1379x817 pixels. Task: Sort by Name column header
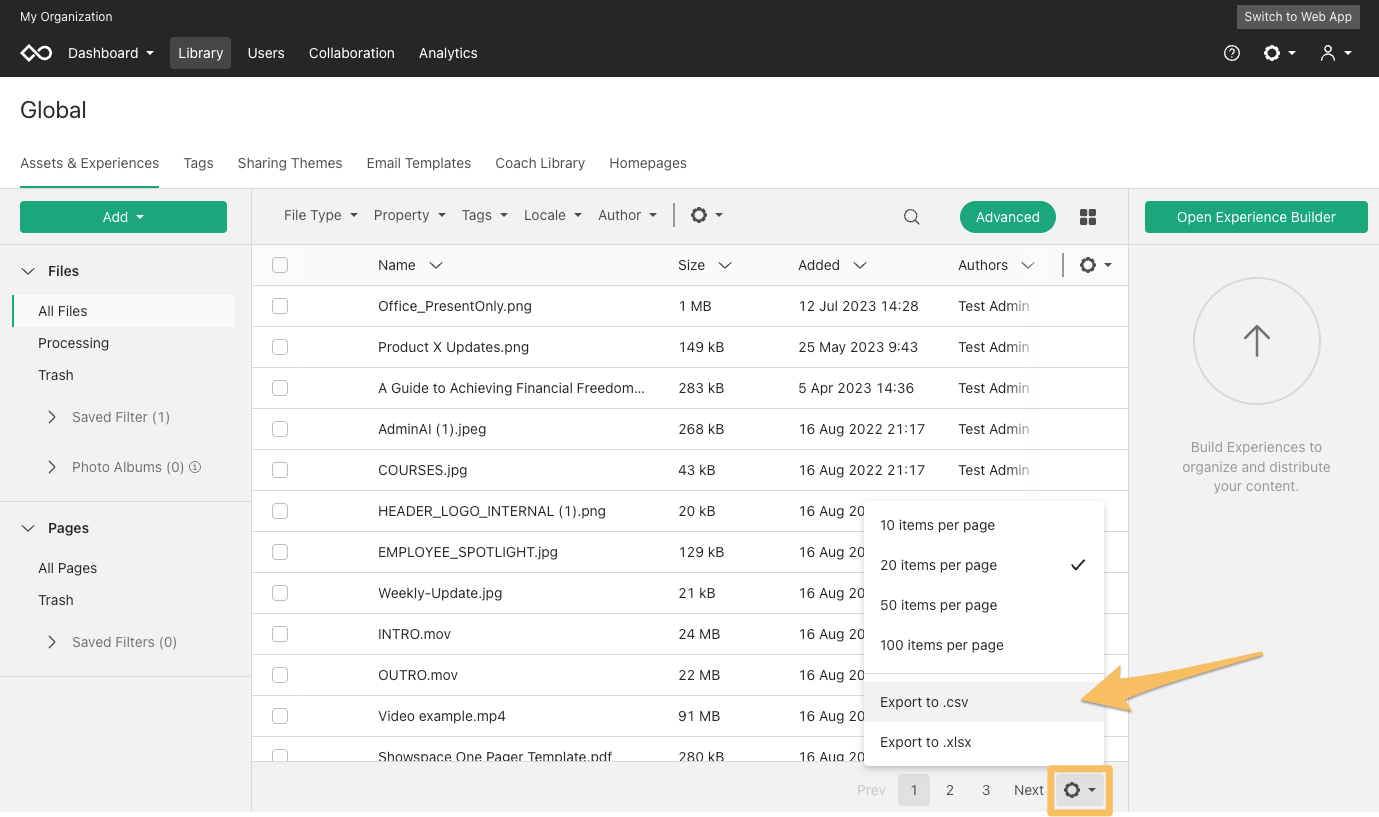[410, 265]
